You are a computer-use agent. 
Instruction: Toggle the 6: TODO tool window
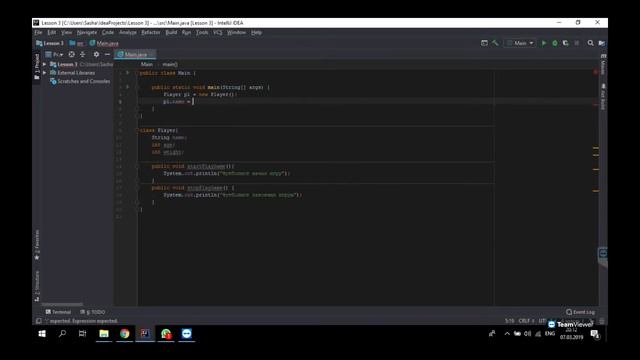pyautogui.click(x=93, y=312)
